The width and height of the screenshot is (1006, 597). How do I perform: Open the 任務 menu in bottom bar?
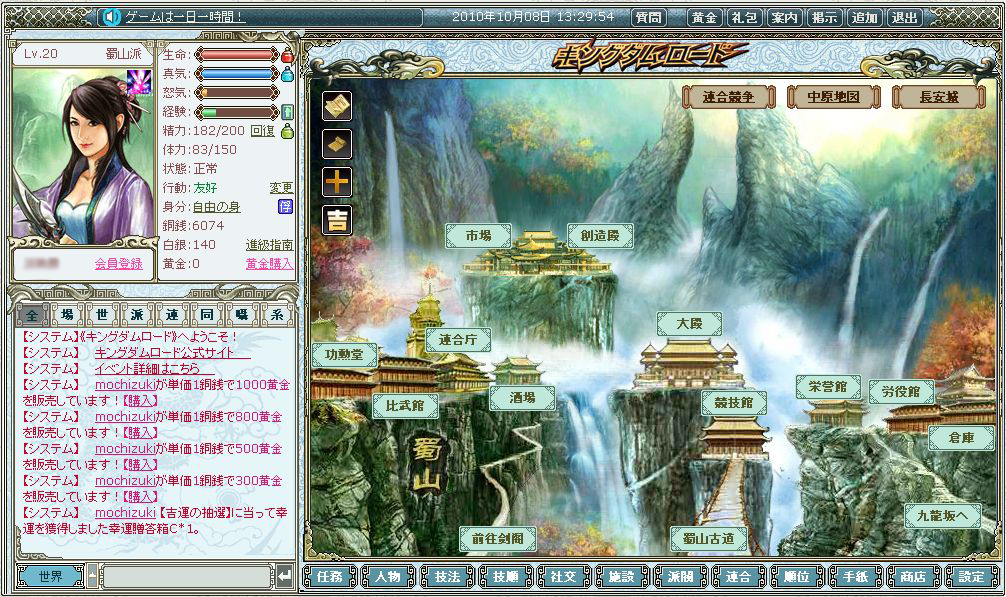click(329, 577)
